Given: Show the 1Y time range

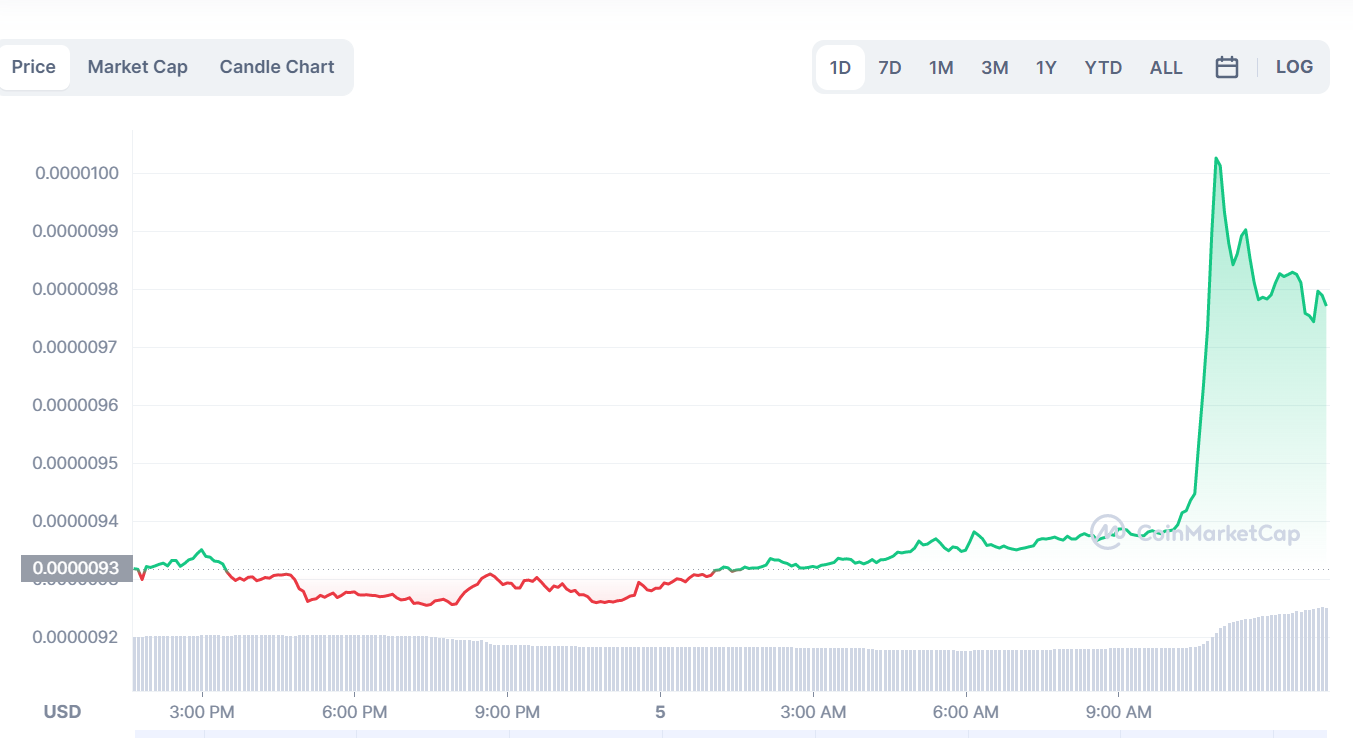Looking at the screenshot, I should tap(1046, 68).
